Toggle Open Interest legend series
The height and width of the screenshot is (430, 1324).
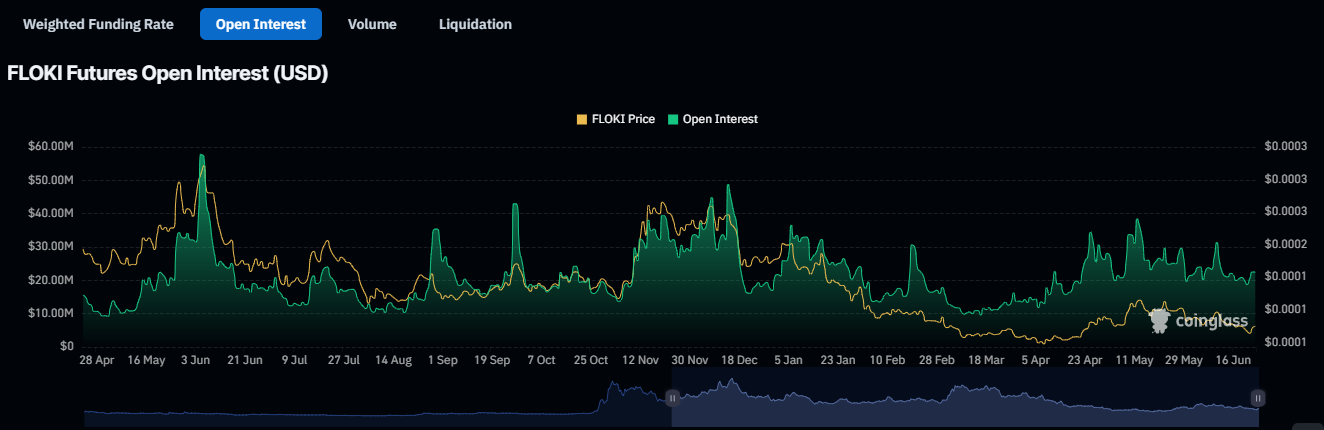point(713,119)
